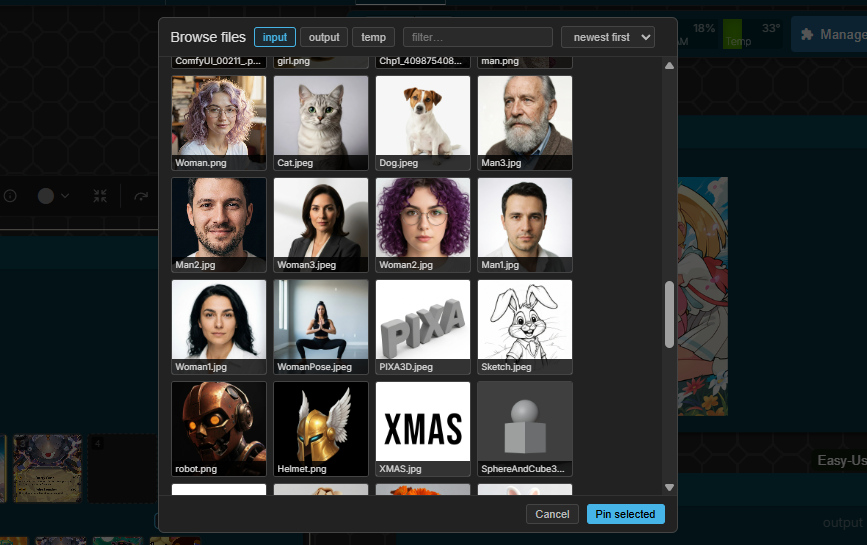Select the Helmet.png thumbnail

321,429
